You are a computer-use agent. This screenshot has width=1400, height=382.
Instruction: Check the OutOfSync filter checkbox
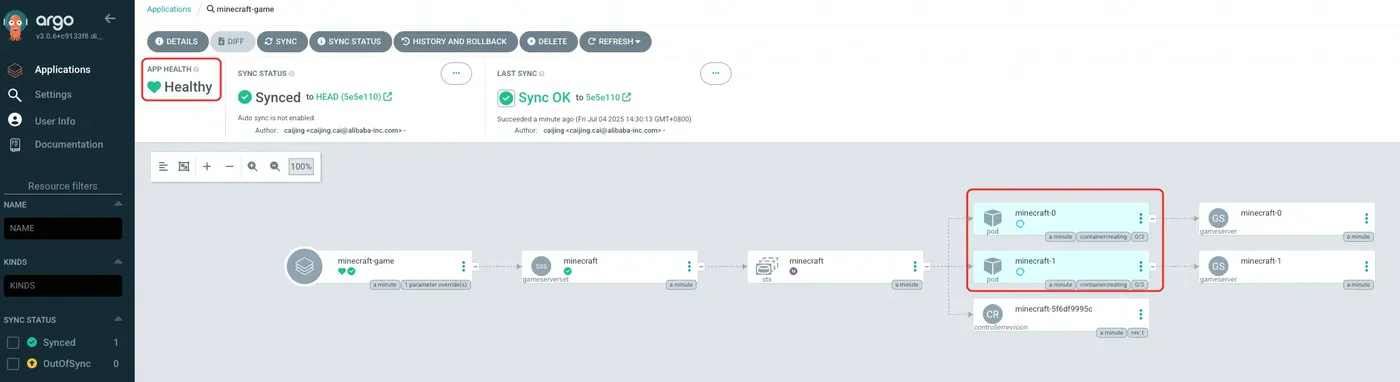(13, 364)
